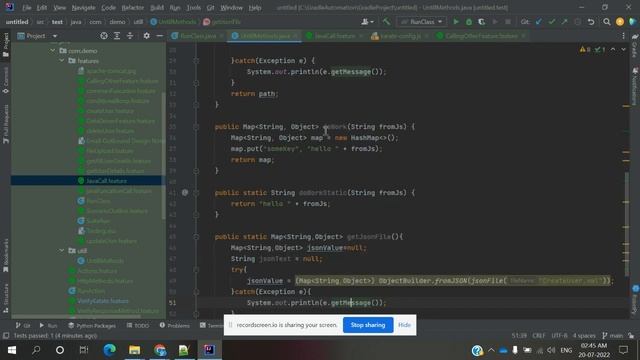Switch to the JavaCall.feature editor tab
This screenshot has width=640, height=360.
click(334, 36)
